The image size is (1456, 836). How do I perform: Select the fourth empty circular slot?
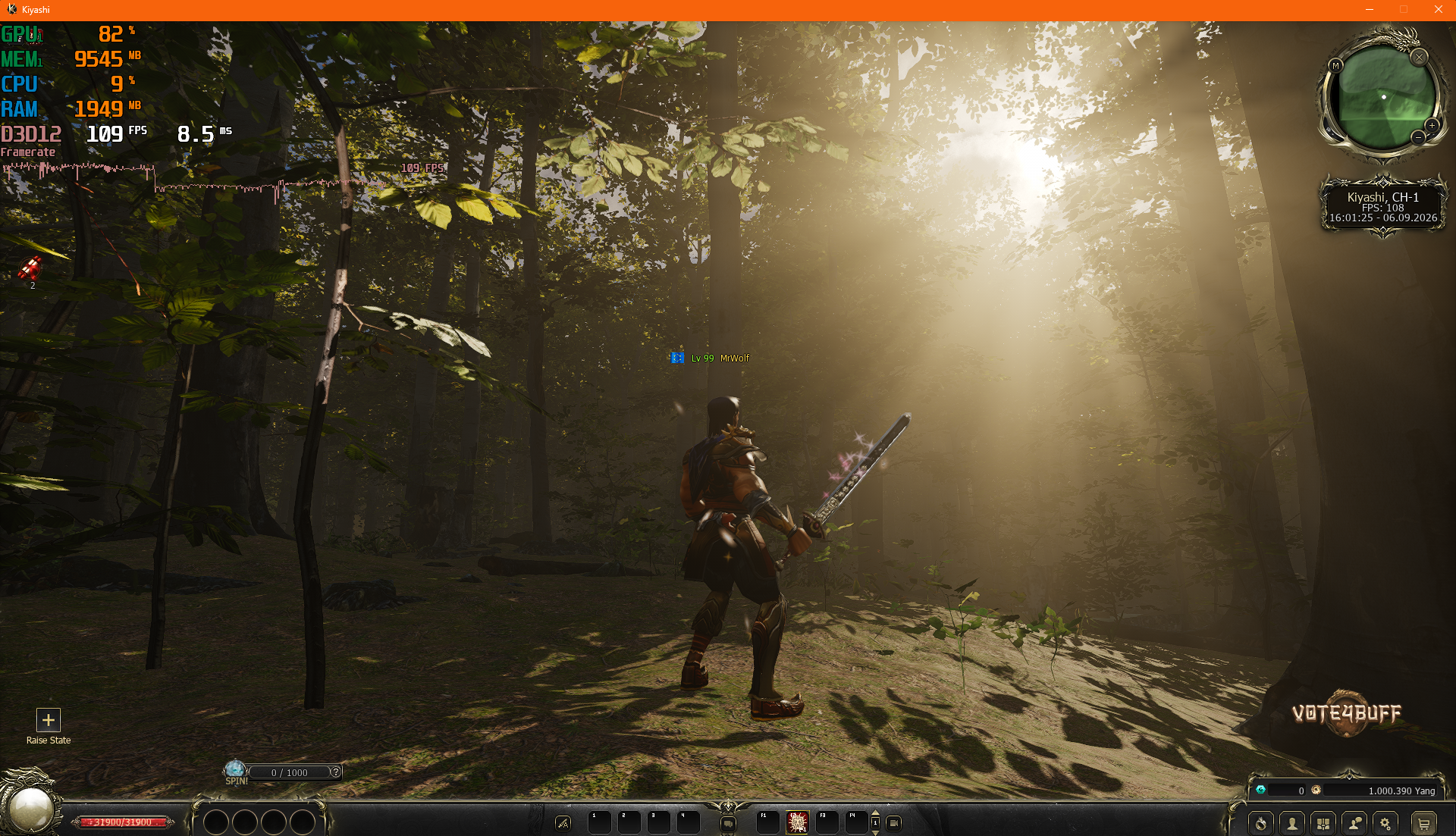[x=303, y=822]
